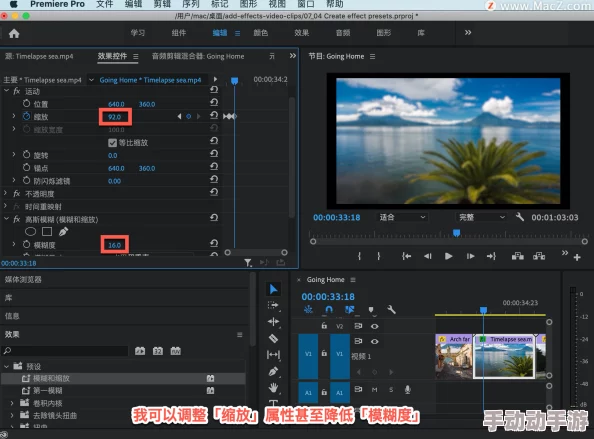Toggle animation stopwatch for 模糊度
The height and width of the screenshot is (439, 594).
26,244
